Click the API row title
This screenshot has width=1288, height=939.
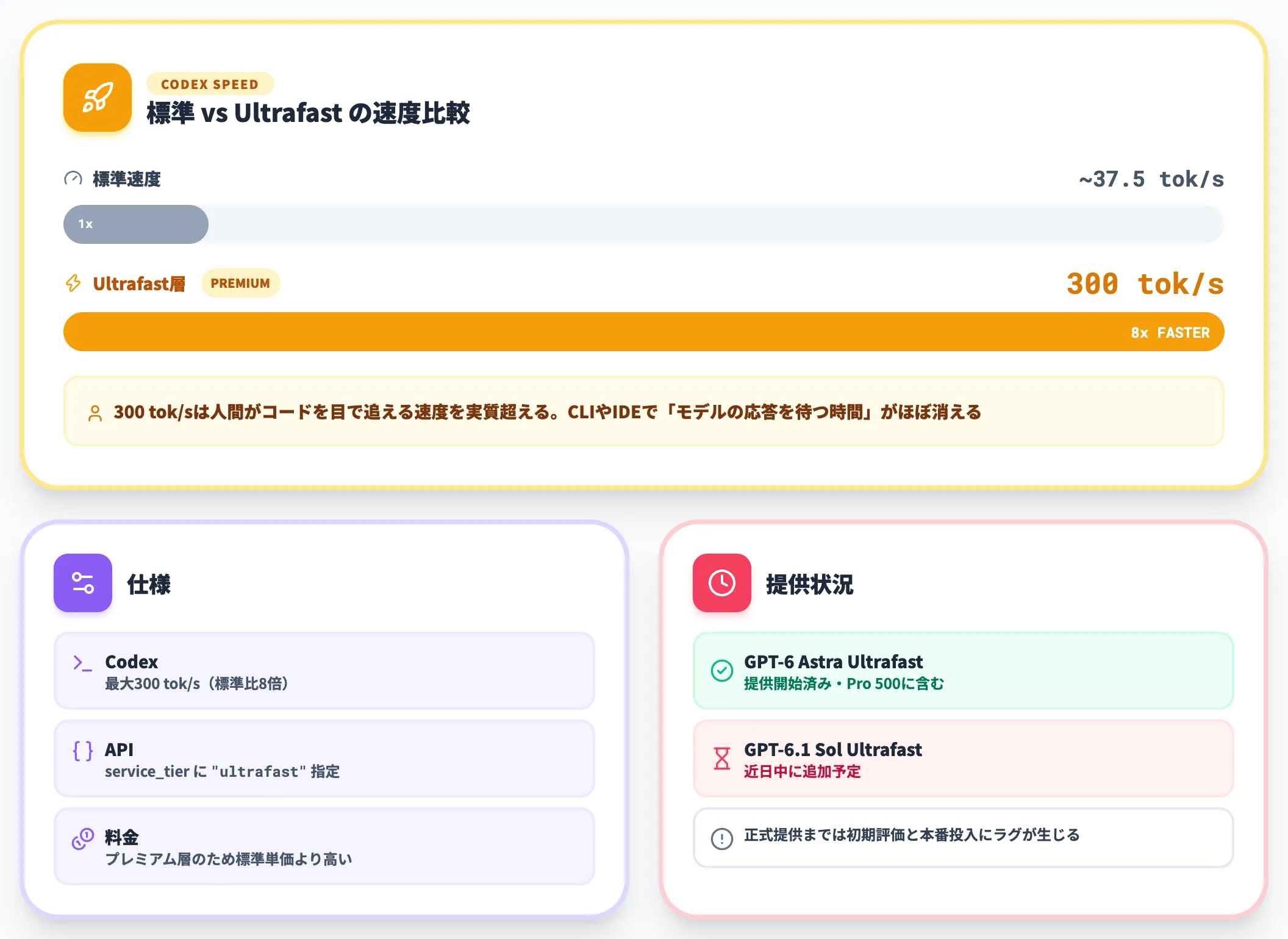click(119, 750)
